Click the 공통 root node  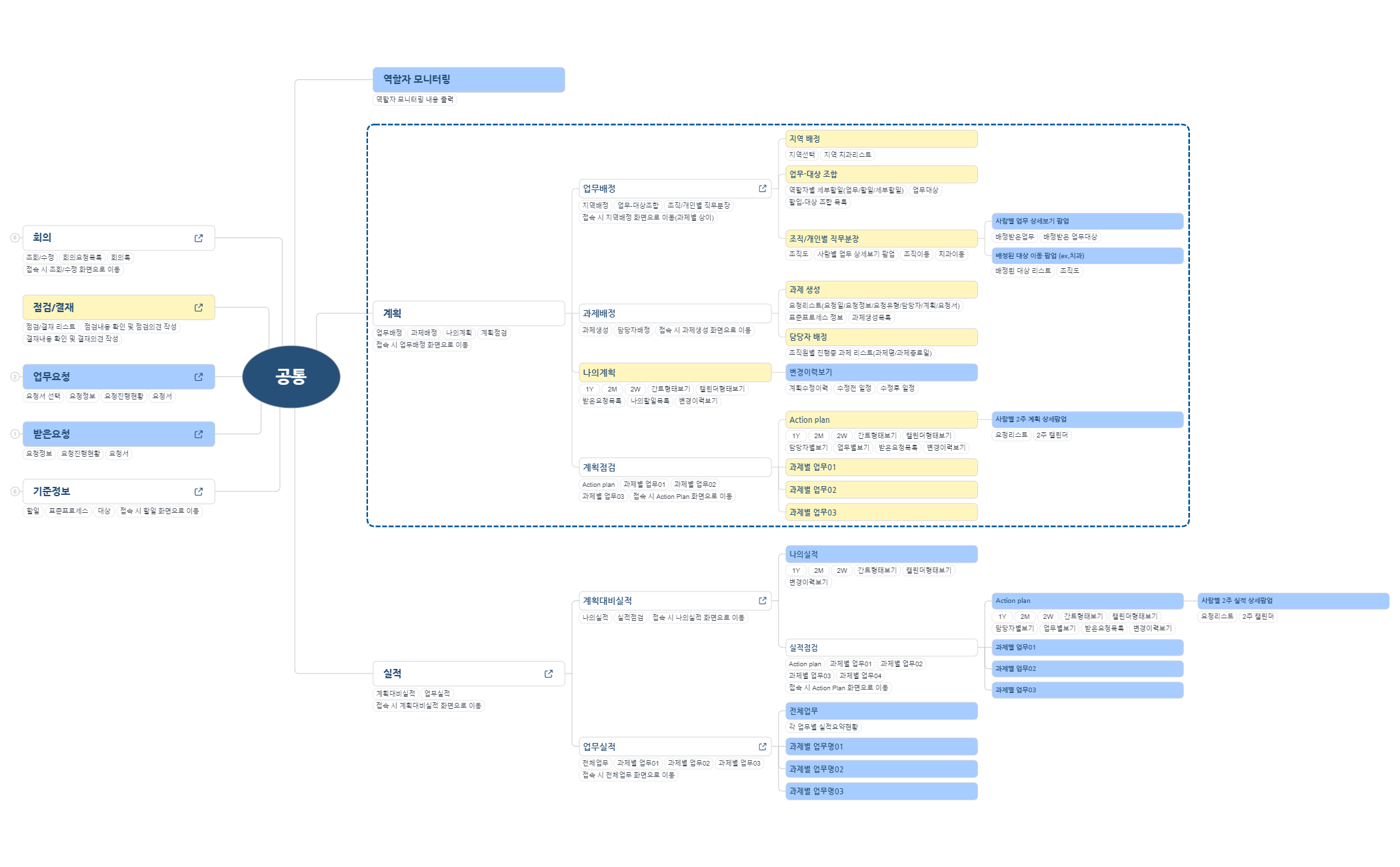(293, 376)
